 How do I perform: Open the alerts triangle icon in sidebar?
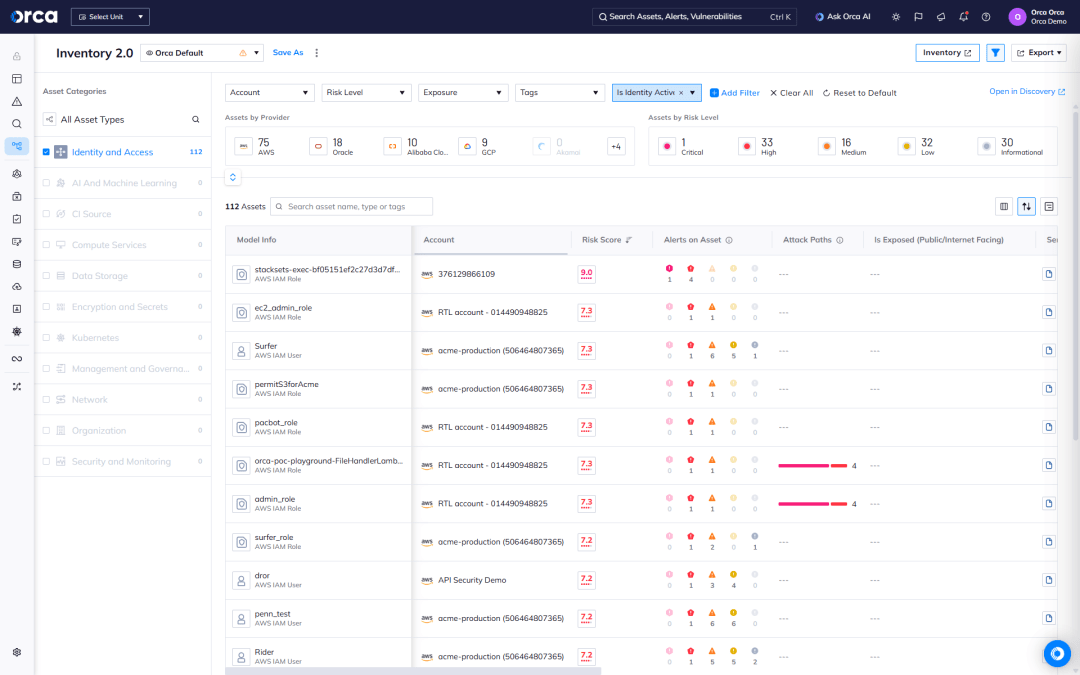[x=17, y=101]
